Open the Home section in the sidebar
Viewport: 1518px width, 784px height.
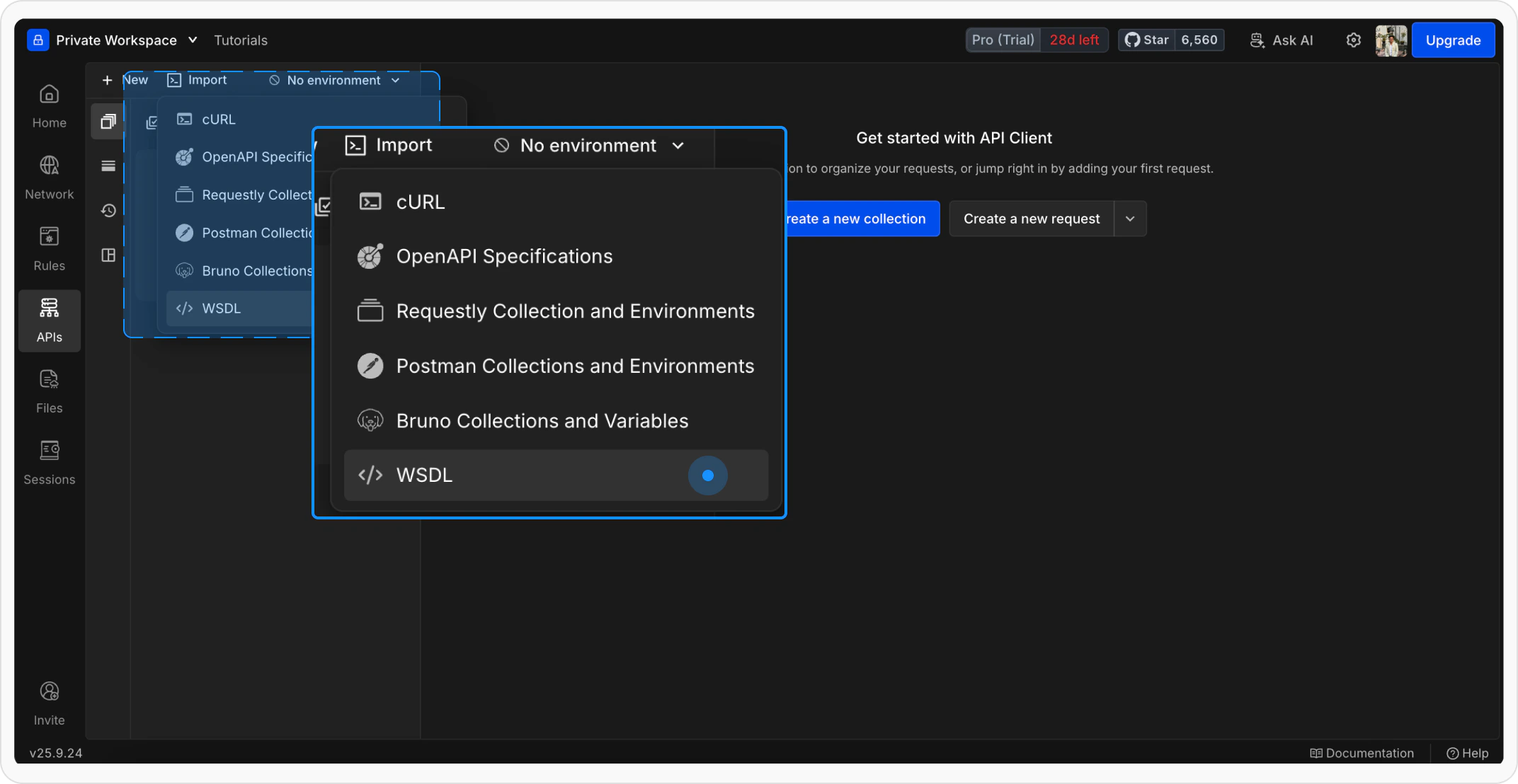(49, 106)
